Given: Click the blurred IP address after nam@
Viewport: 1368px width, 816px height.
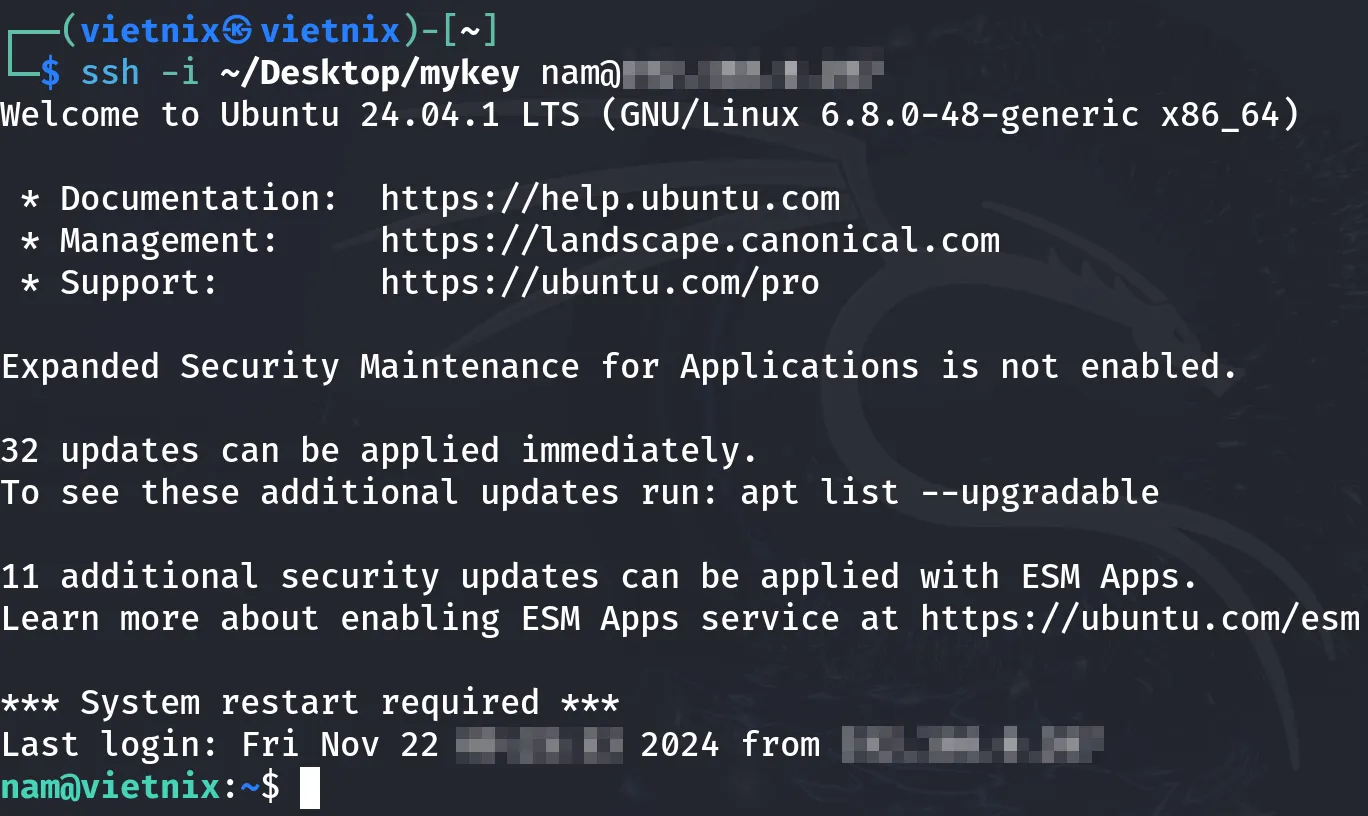Looking at the screenshot, I should tap(754, 73).
